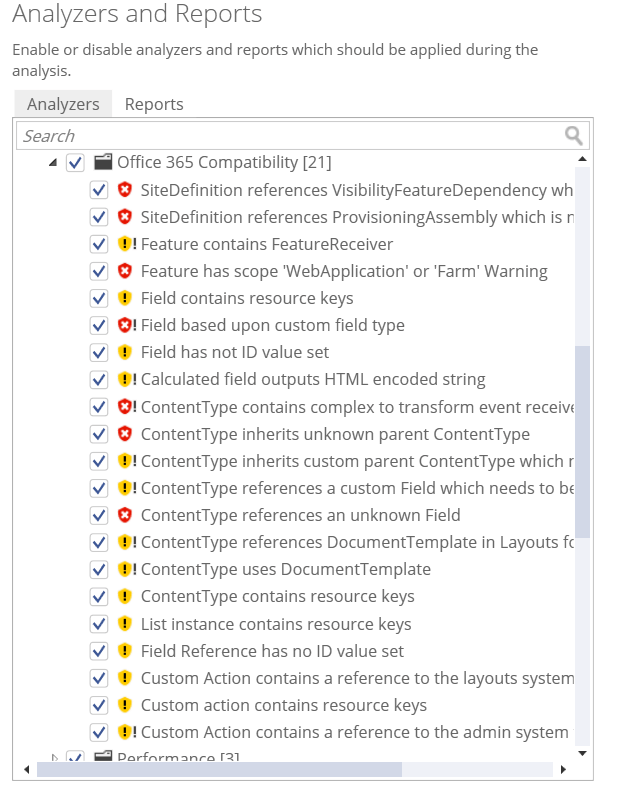The height and width of the screenshot is (790, 623).
Task: Select 'Feature contains FeatureReceiver' row text
Action: point(266,244)
